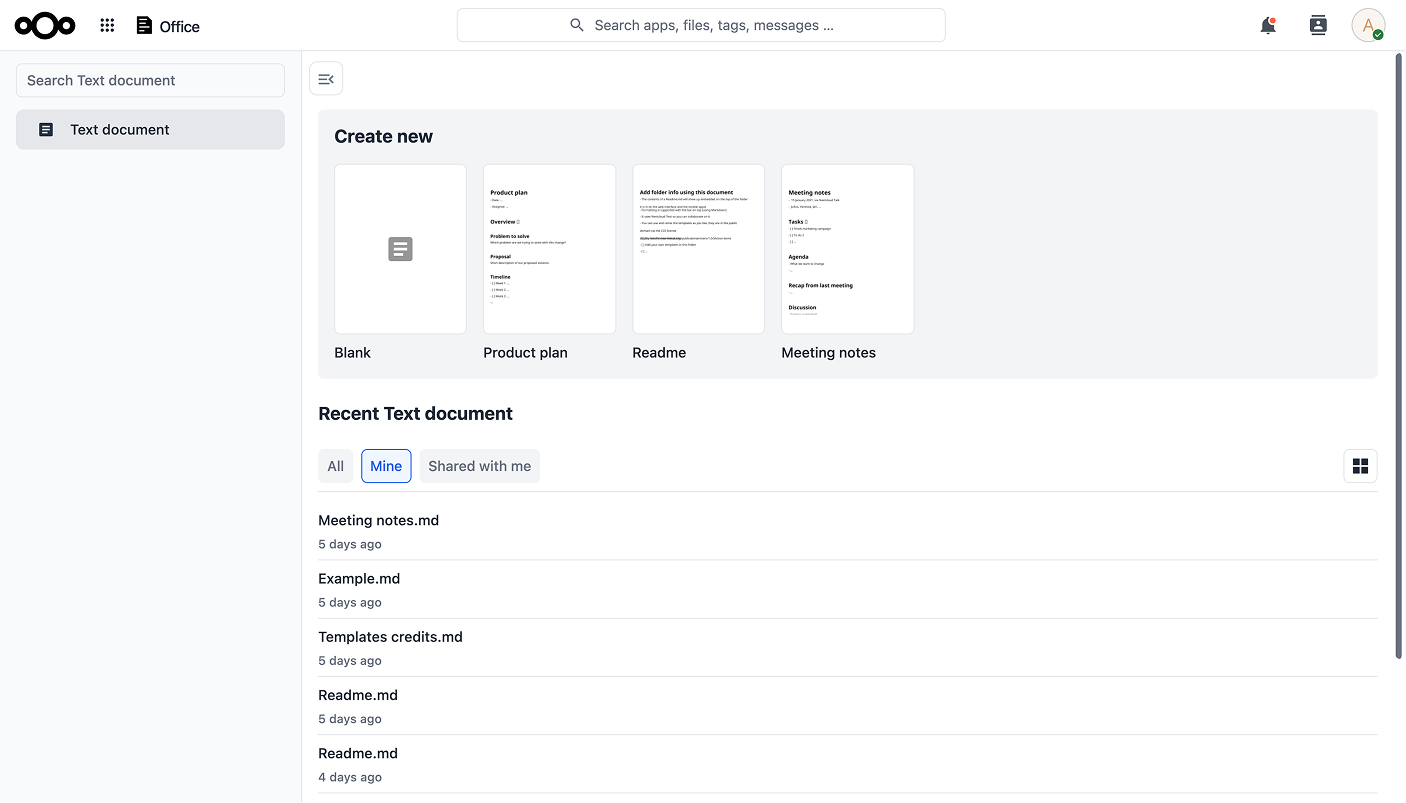Click the Meeting notes template label

(828, 353)
